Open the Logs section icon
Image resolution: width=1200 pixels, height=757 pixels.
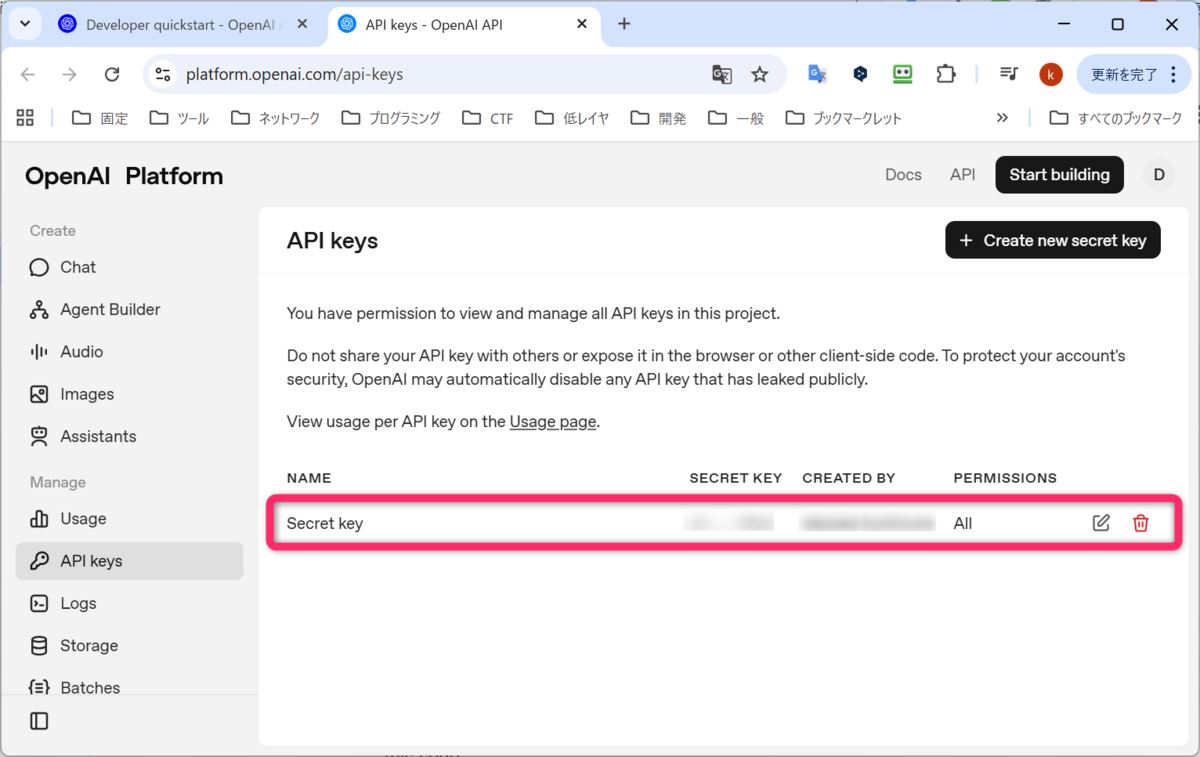(x=39, y=603)
